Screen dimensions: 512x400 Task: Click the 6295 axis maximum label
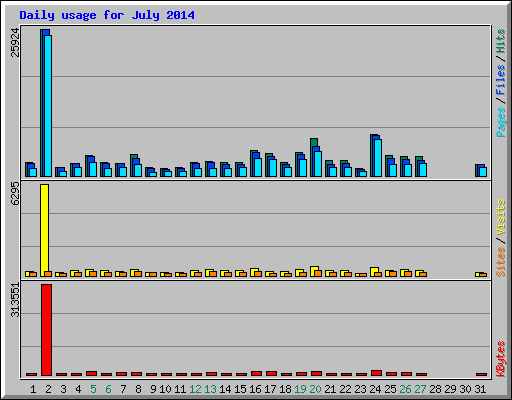click(15, 193)
